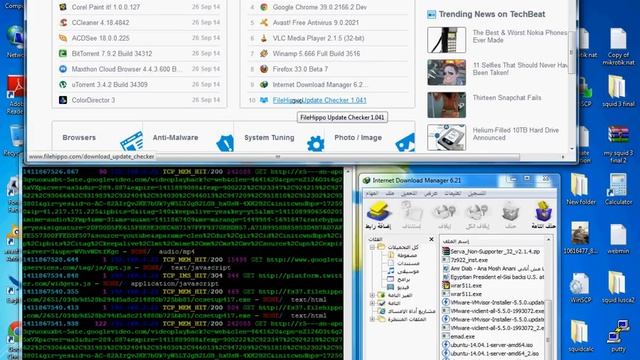The height and width of the screenshot is (360, 640).
Task: Click the Stop All icon in IDM toolbar
Action: tap(477, 212)
